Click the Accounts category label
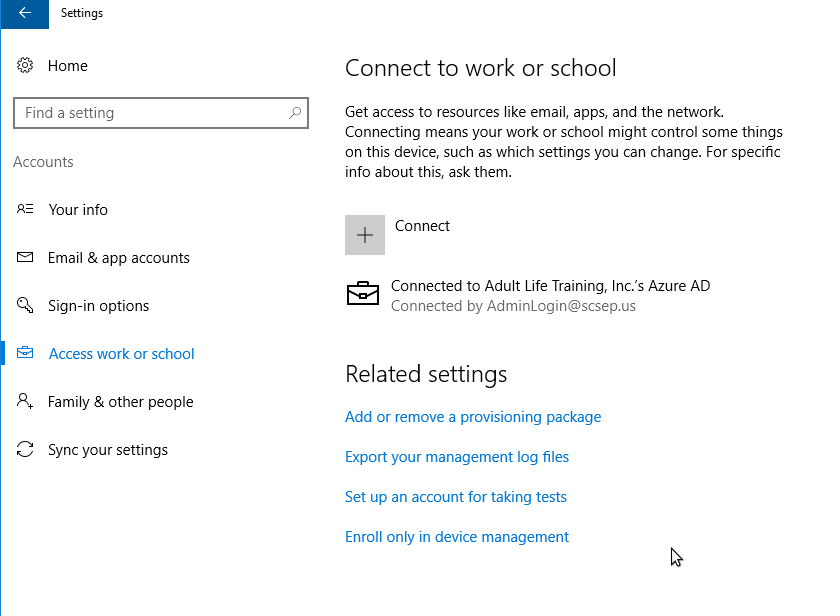Image resolution: width=840 pixels, height=616 pixels. point(43,162)
